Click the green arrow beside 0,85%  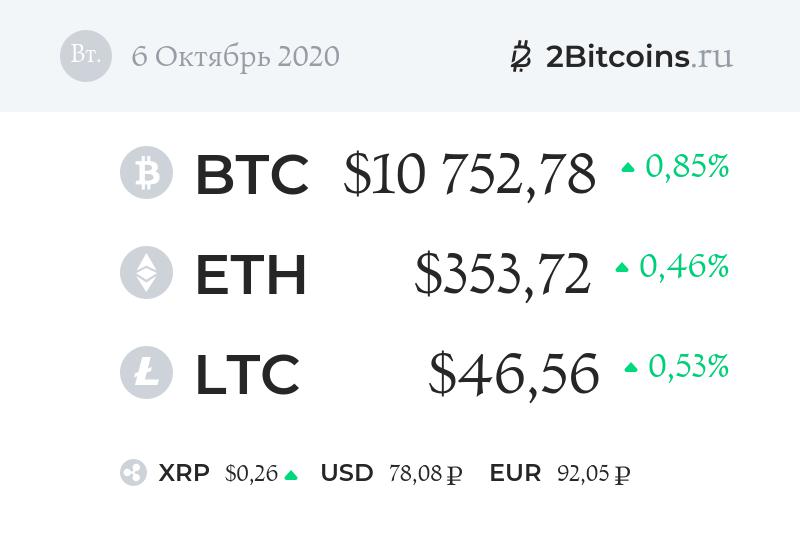click(628, 168)
